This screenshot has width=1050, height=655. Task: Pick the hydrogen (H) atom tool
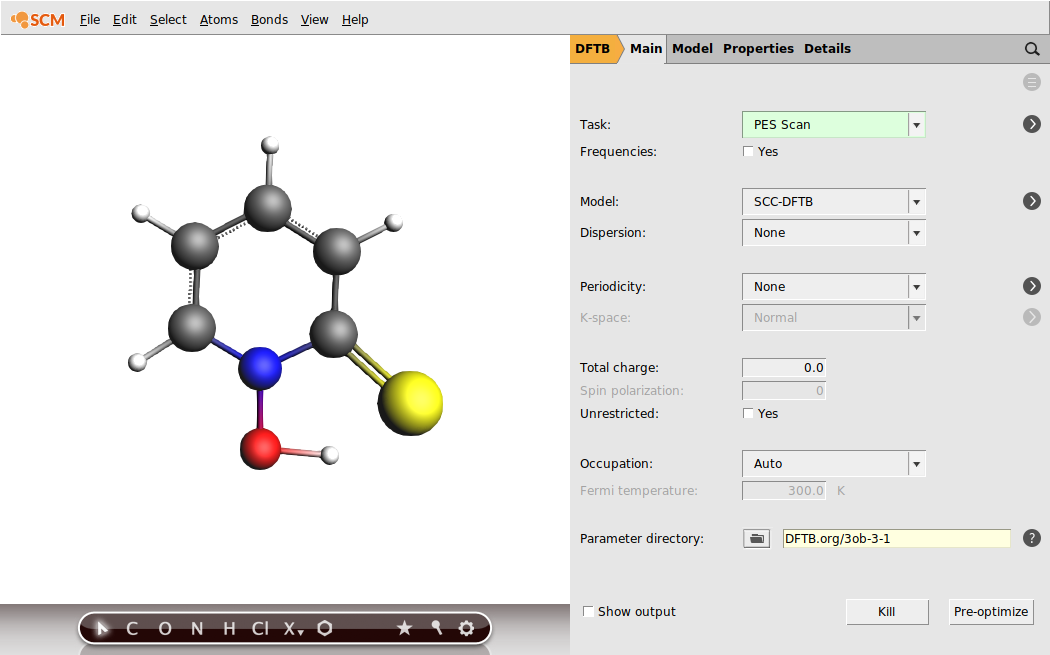229,628
